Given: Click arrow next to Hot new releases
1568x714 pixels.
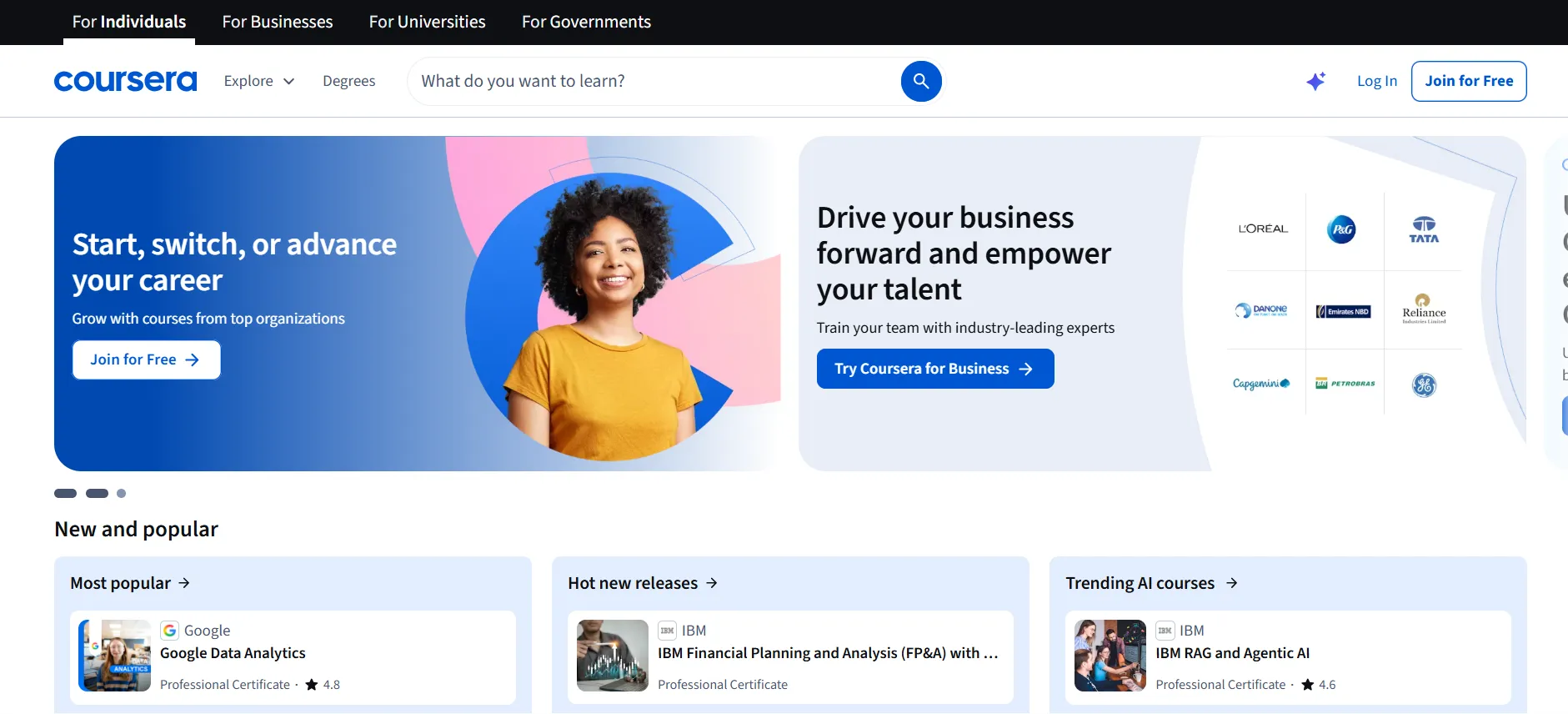Looking at the screenshot, I should (x=712, y=583).
